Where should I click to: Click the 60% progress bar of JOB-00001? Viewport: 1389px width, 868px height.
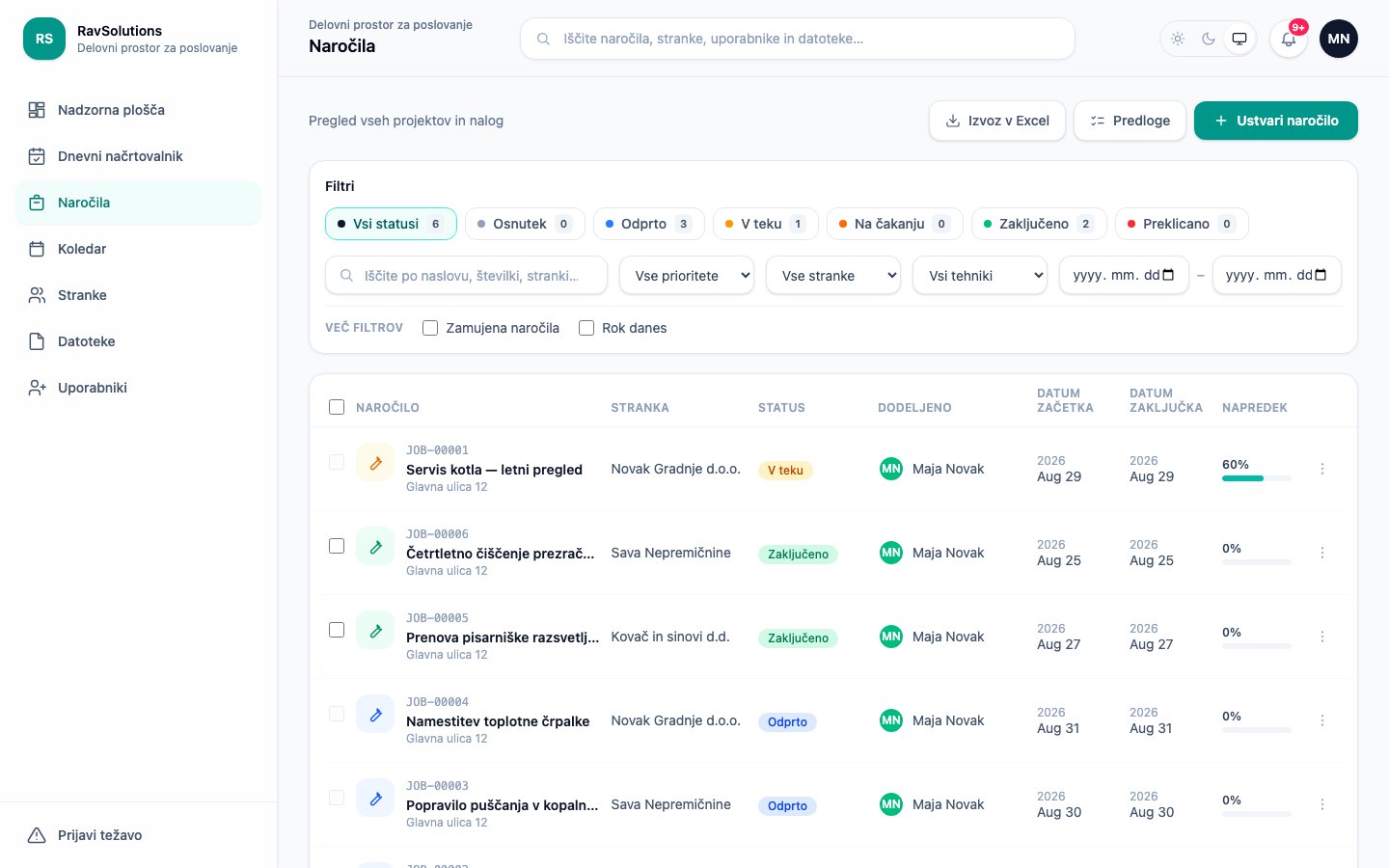[x=1257, y=478]
